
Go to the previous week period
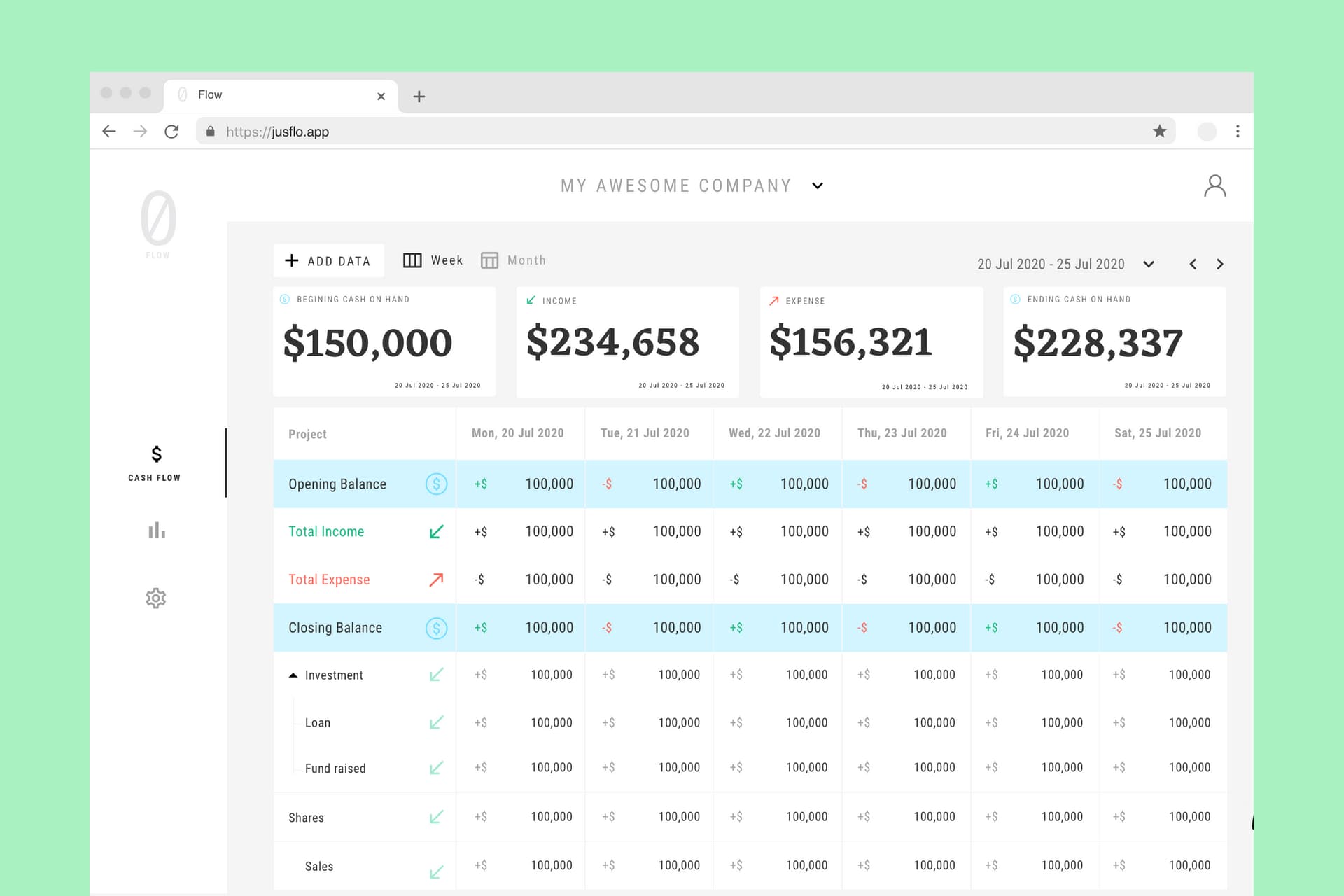point(1193,265)
